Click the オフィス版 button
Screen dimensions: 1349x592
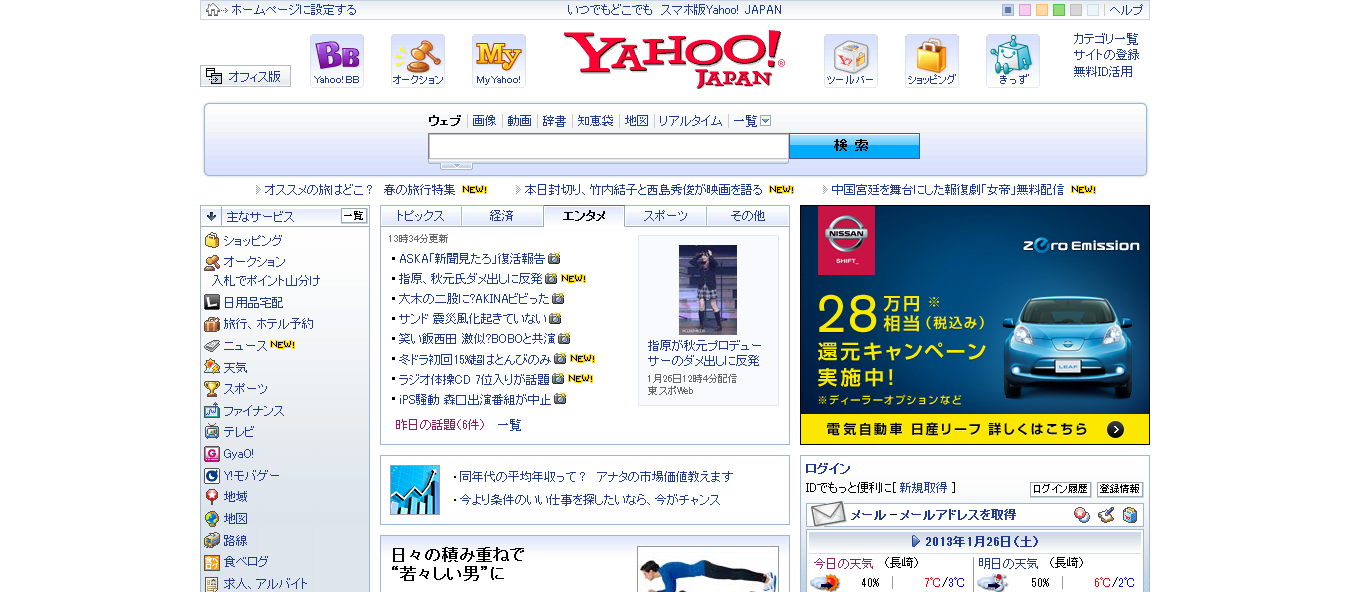point(246,76)
